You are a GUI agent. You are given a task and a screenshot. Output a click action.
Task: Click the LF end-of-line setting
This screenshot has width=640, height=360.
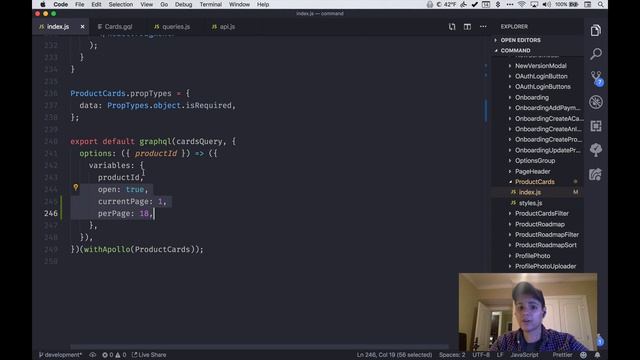[x=500, y=355]
